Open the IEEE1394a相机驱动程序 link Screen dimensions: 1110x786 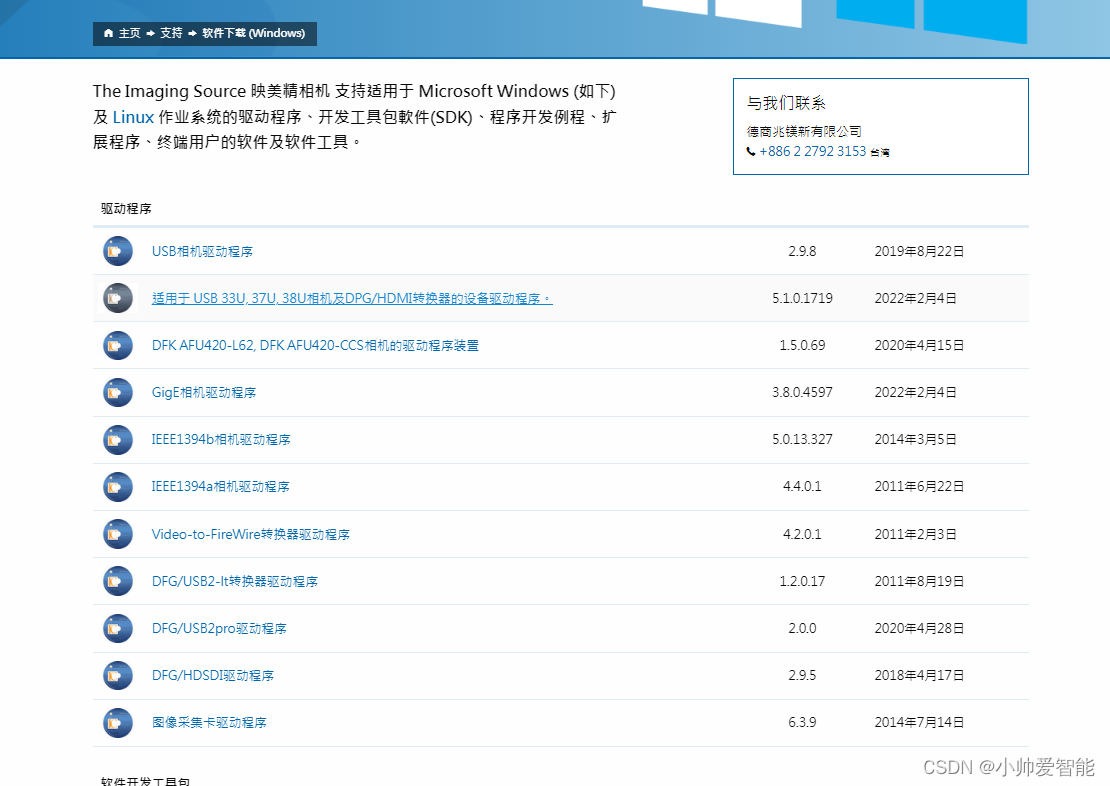click(x=220, y=486)
